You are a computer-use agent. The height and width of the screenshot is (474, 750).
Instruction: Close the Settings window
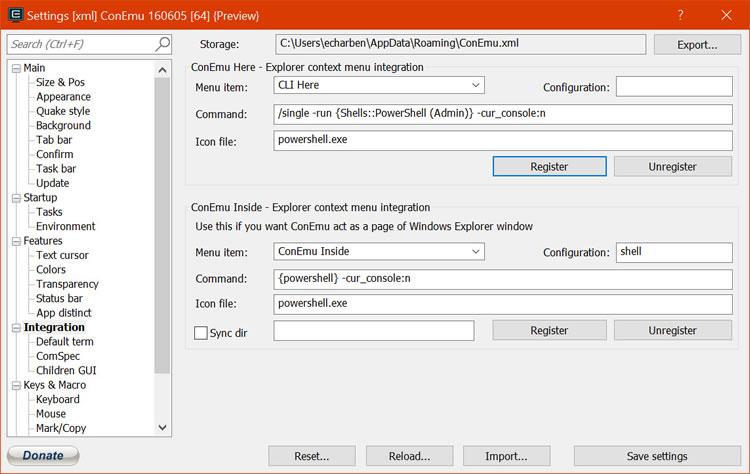[726, 15]
